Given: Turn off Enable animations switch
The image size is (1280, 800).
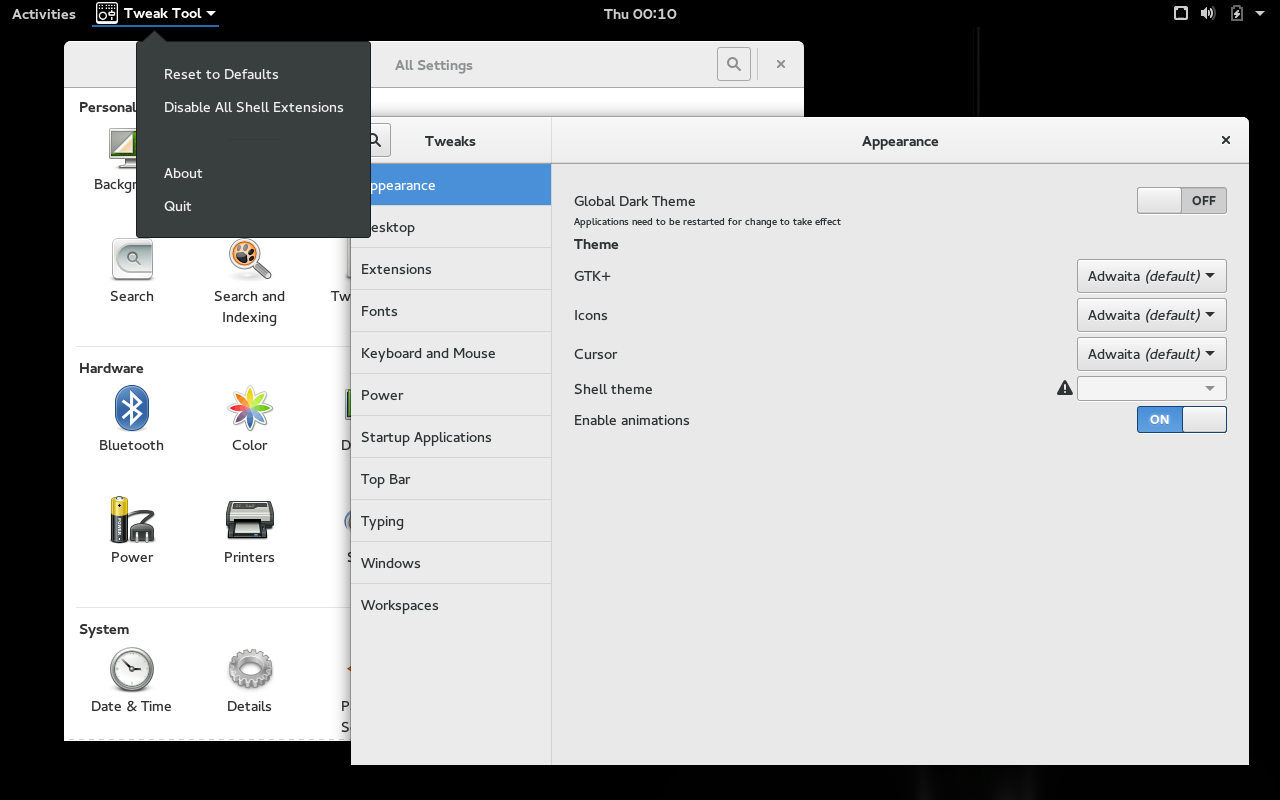Looking at the screenshot, I should (1181, 420).
